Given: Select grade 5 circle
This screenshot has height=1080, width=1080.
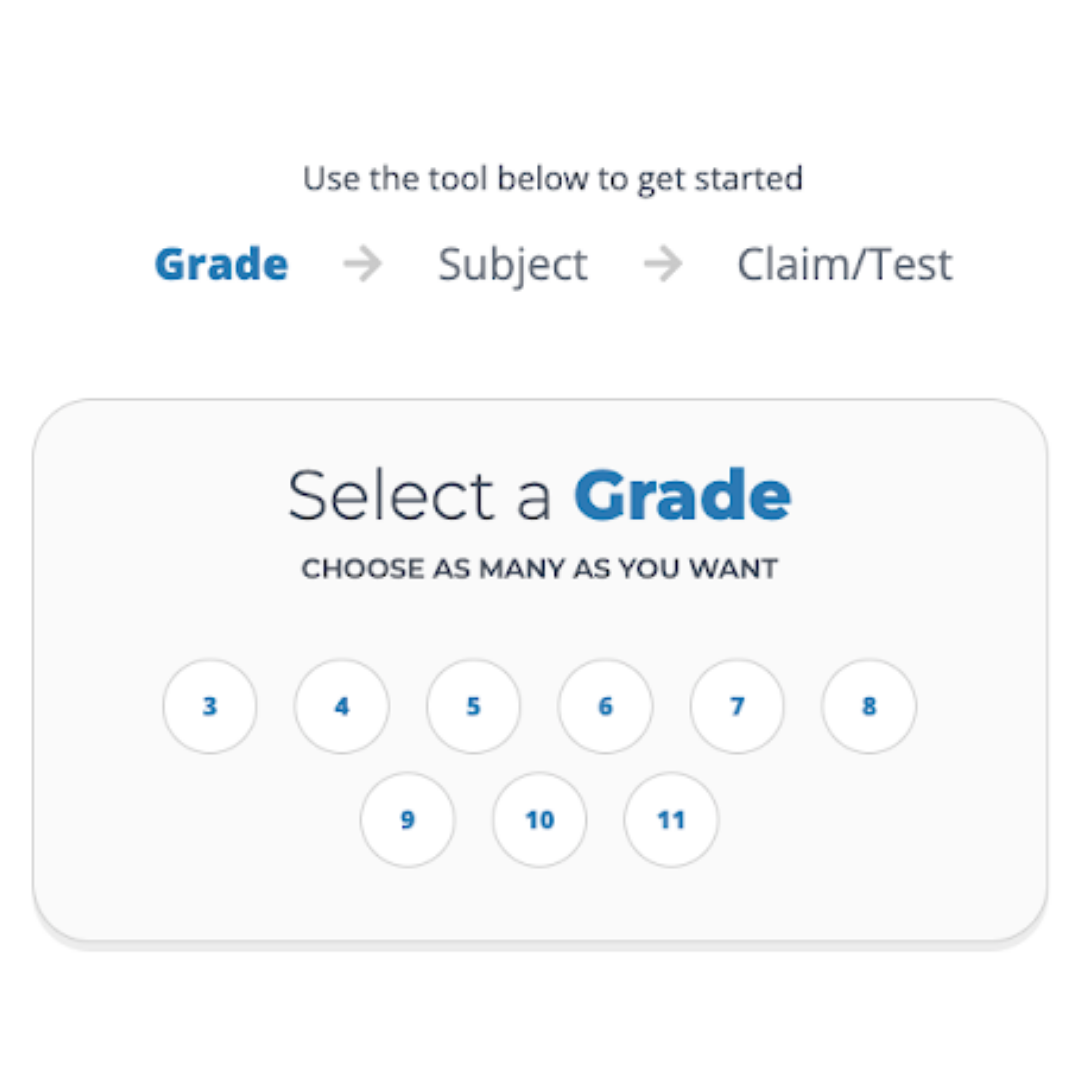Looking at the screenshot, I should pos(474,707).
